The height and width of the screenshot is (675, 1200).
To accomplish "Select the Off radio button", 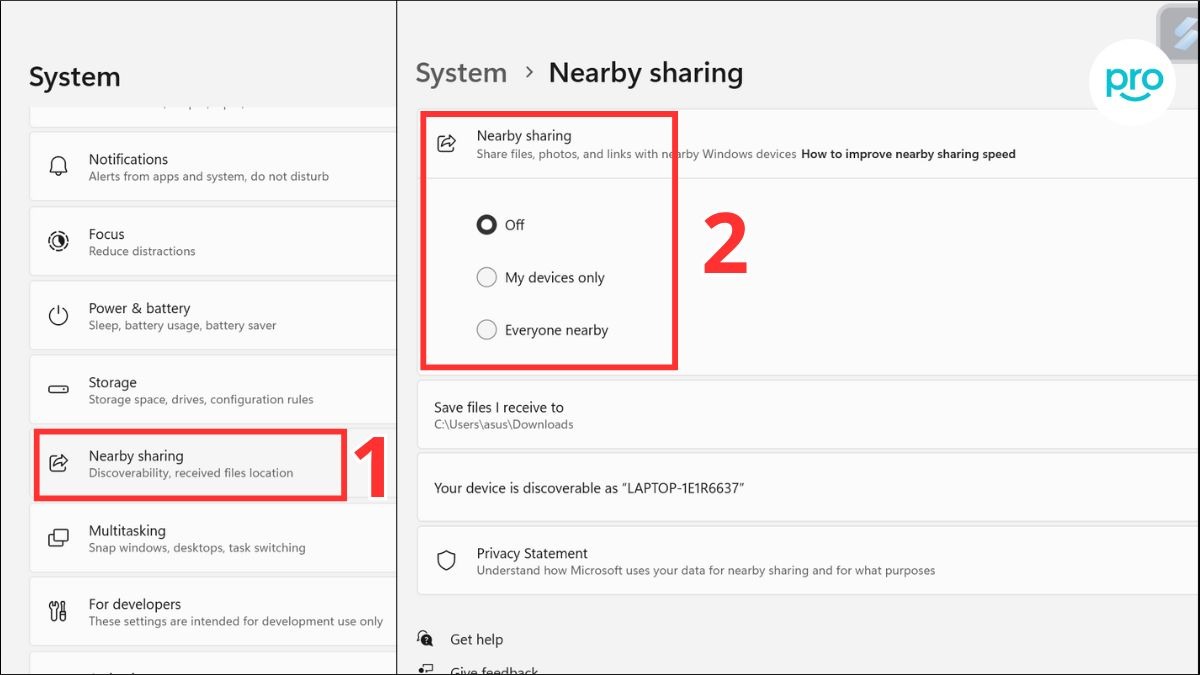I will pos(487,225).
